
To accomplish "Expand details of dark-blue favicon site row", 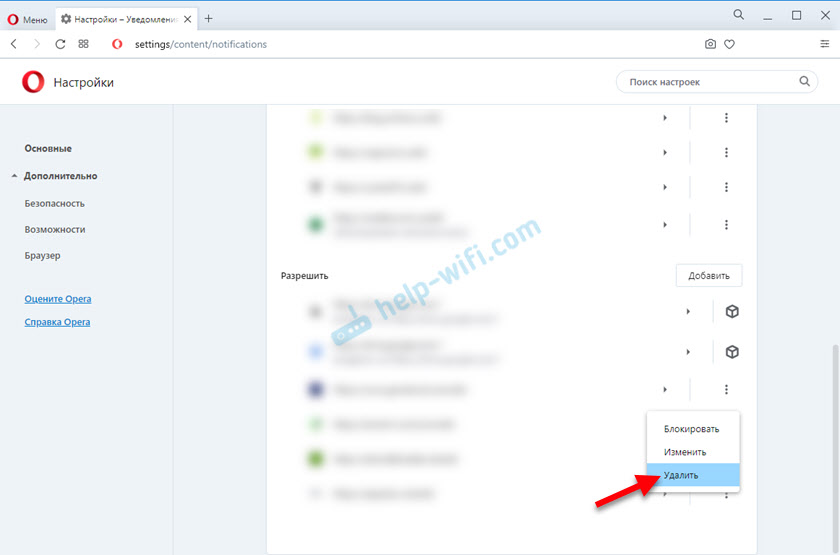I will 665,389.
